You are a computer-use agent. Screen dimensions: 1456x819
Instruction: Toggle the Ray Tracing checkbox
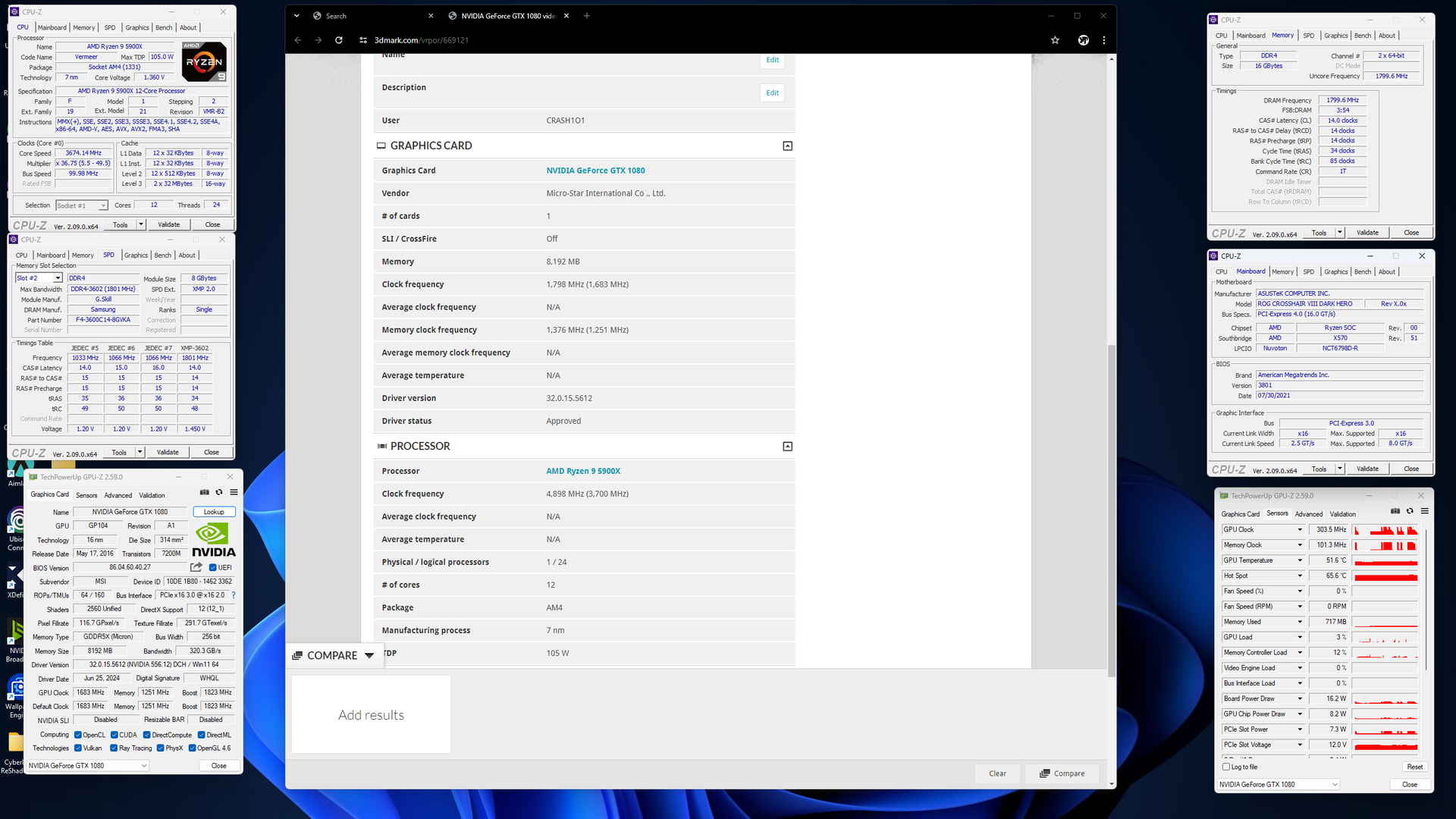[x=114, y=748]
